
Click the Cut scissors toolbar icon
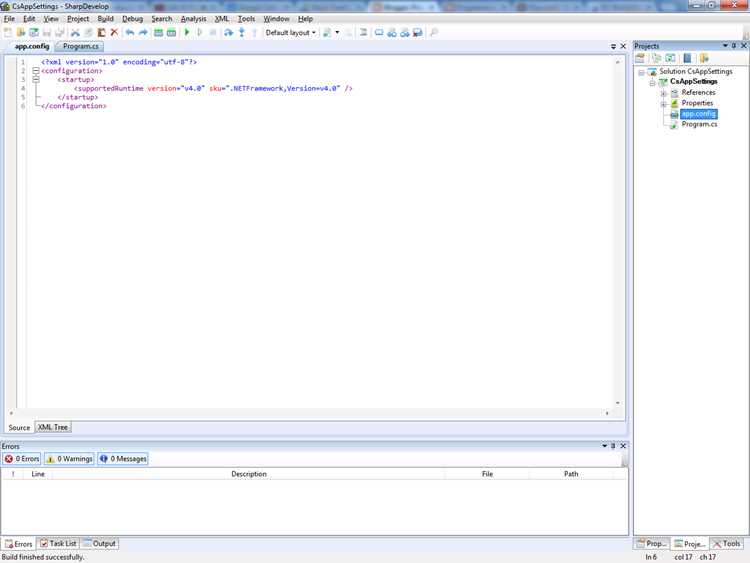pyautogui.click(x=75, y=33)
